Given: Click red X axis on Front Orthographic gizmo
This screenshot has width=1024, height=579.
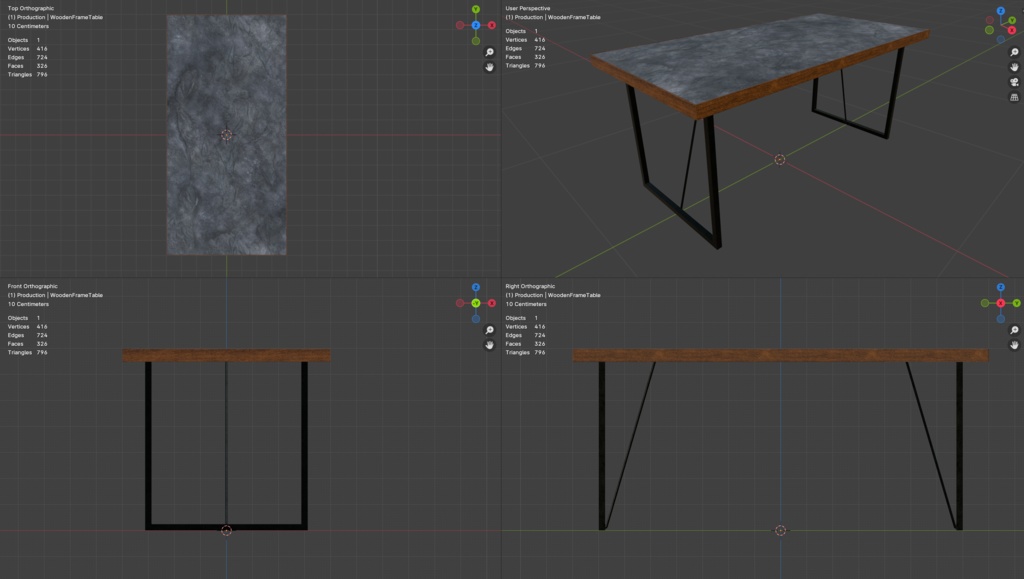Looking at the screenshot, I should (492, 303).
